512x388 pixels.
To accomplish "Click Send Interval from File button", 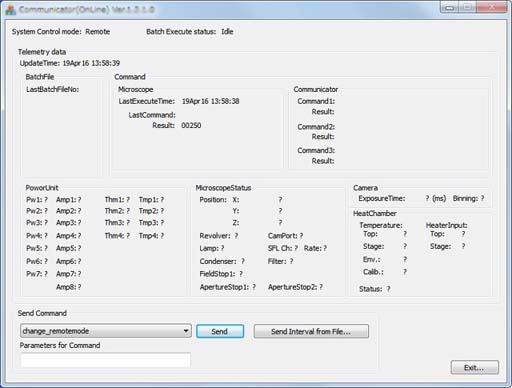I will pos(311,331).
